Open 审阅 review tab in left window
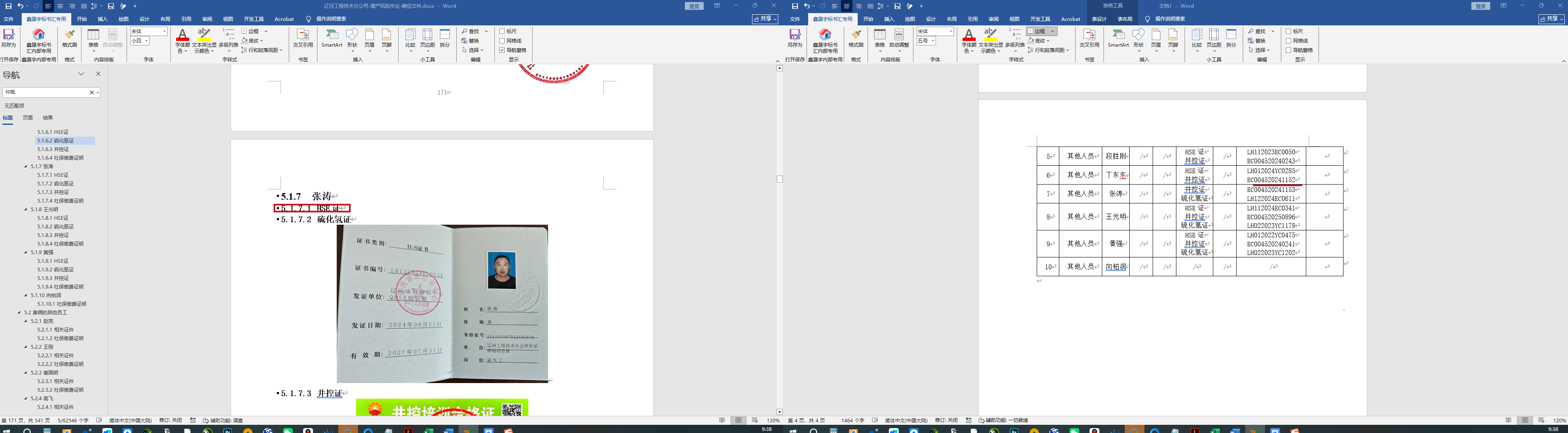The image size is (1568, 433). pos(207,19)
